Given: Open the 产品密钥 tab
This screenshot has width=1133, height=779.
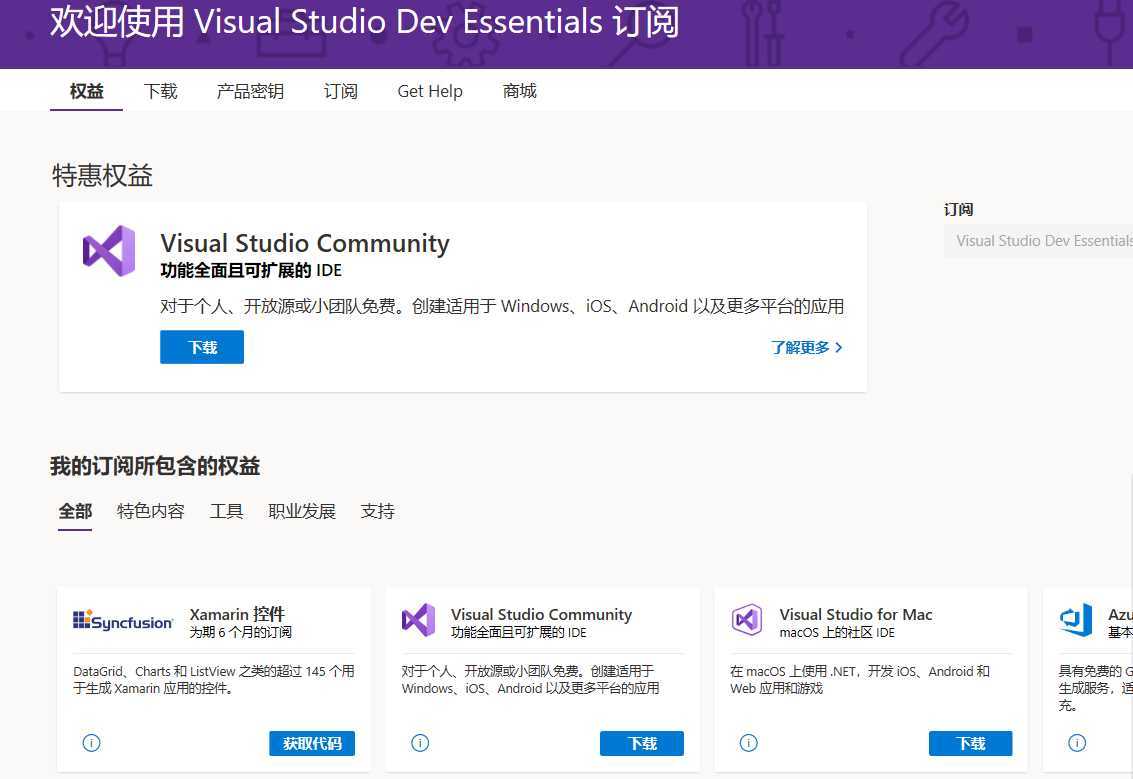Looking at the screenshot, I should point(250,91).
